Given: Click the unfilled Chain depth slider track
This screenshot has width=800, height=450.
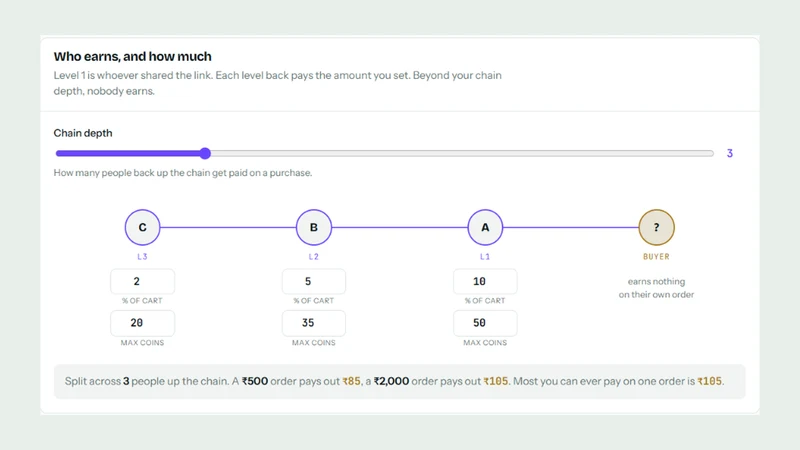Looking at the screenshot, I should pos(462,153).
